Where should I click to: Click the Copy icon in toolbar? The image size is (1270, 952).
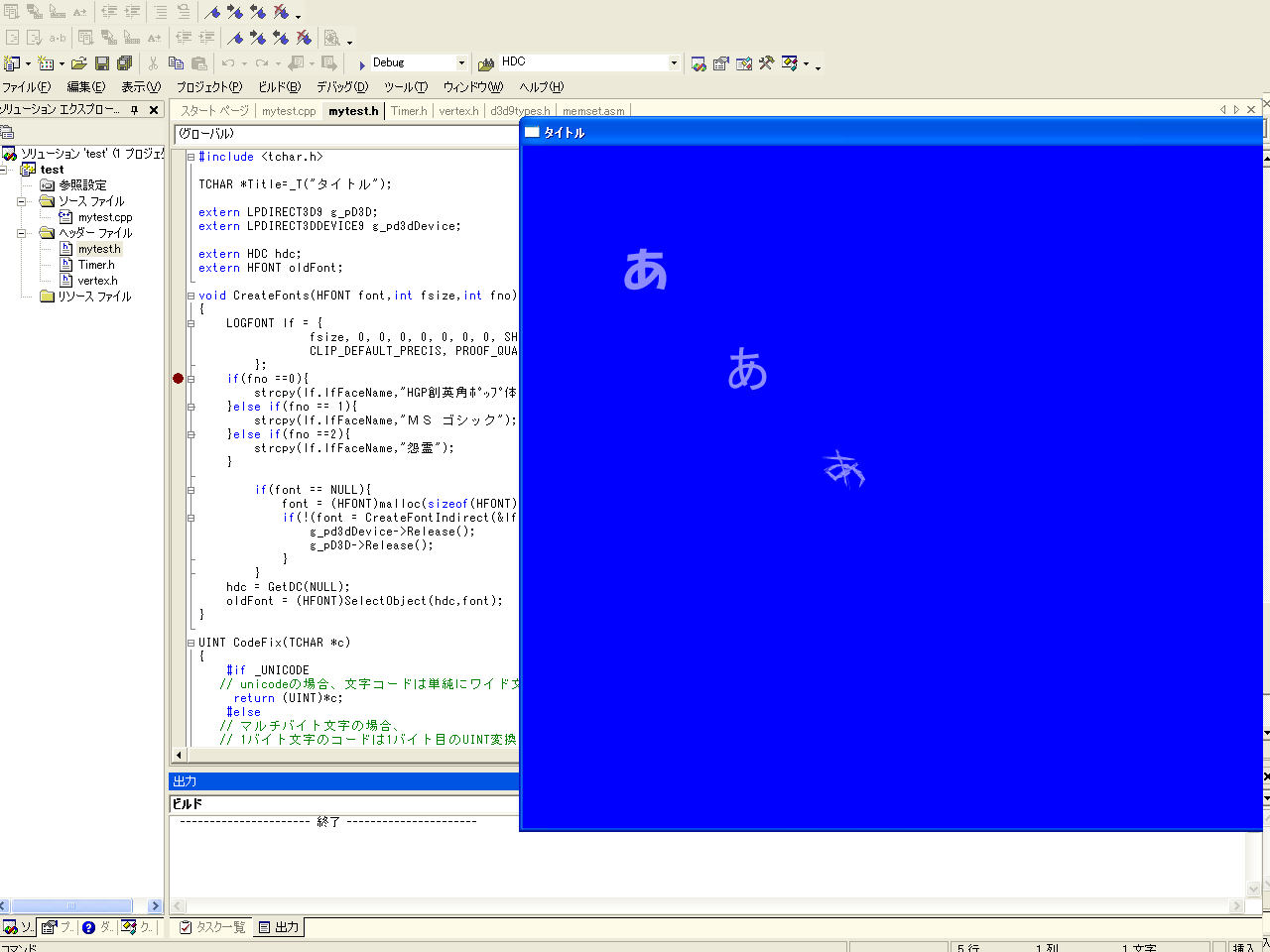pos(176,63)
